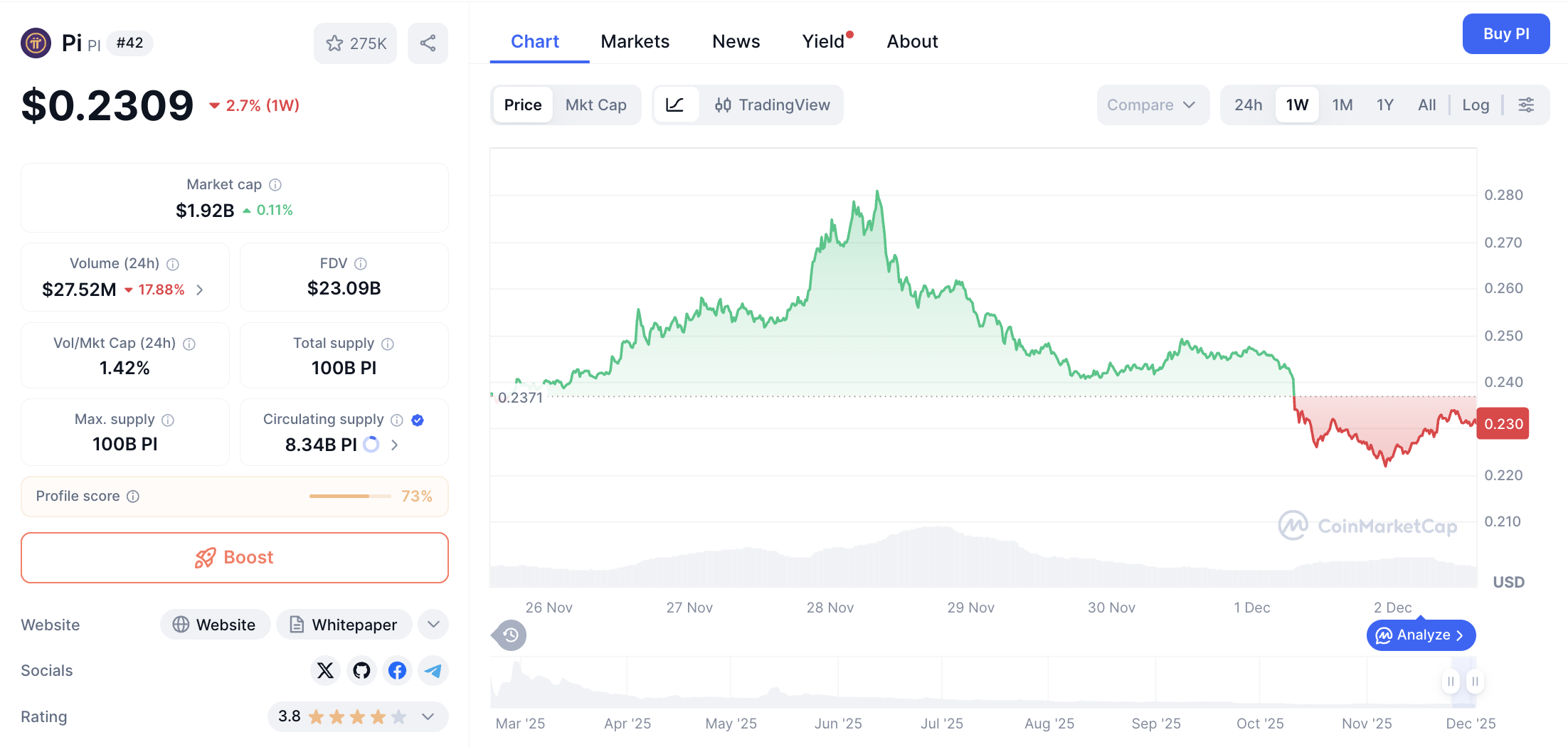
Task: Click the Boost button
Action: pos(234,557)
